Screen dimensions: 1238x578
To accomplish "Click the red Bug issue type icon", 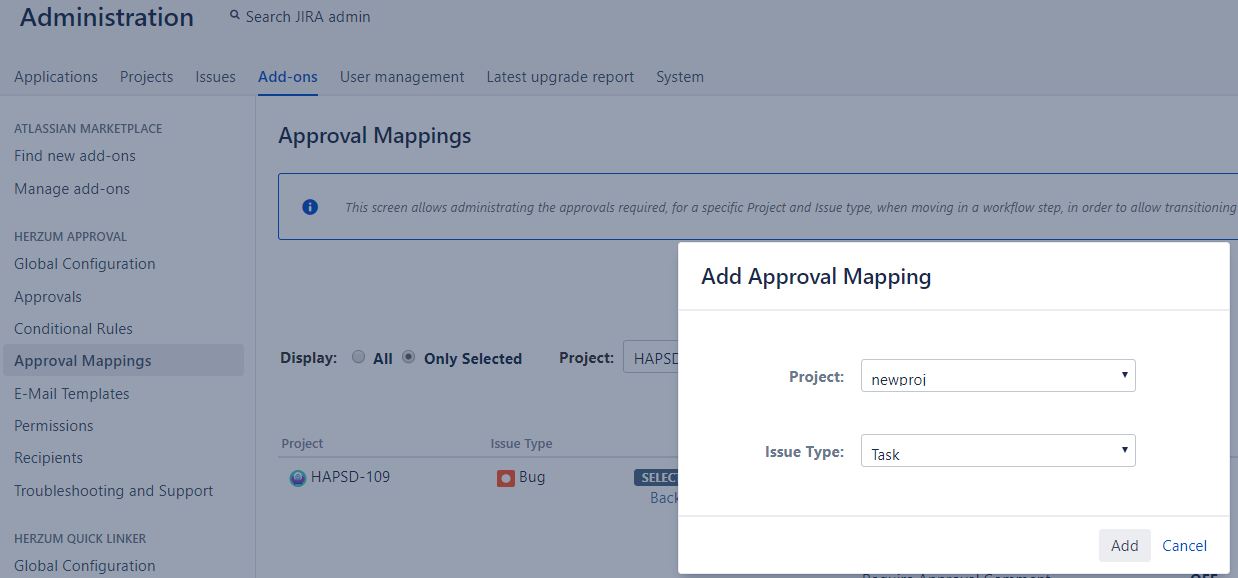I will click(506, 478).
